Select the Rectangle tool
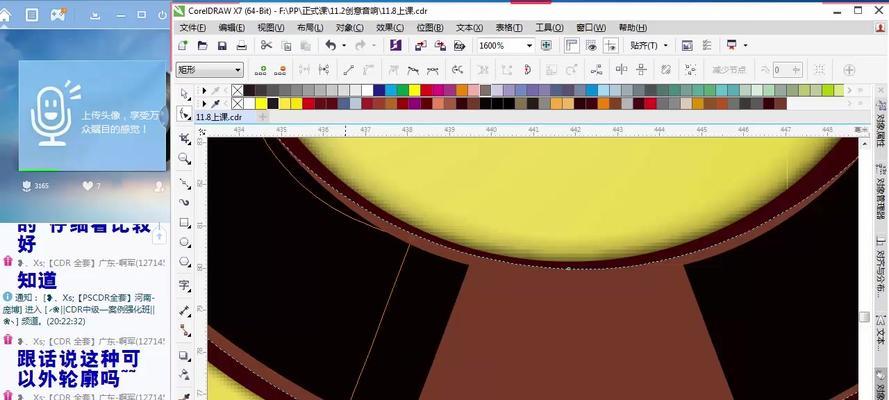The height and width of the screenshot is (400, 889). (x=184, y=223)
